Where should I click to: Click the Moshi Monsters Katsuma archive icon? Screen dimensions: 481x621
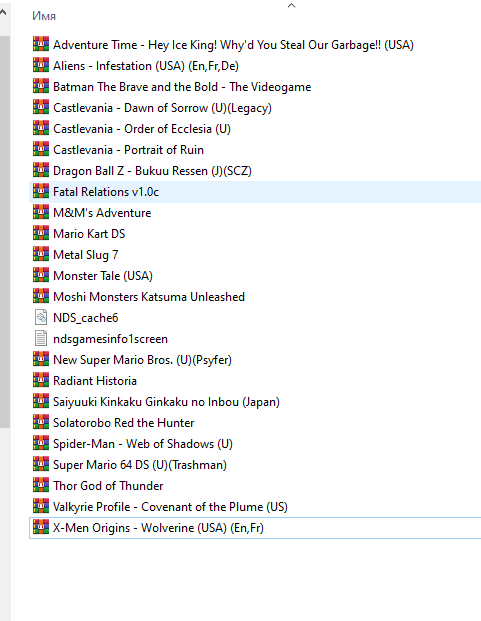tap(41, 296)
